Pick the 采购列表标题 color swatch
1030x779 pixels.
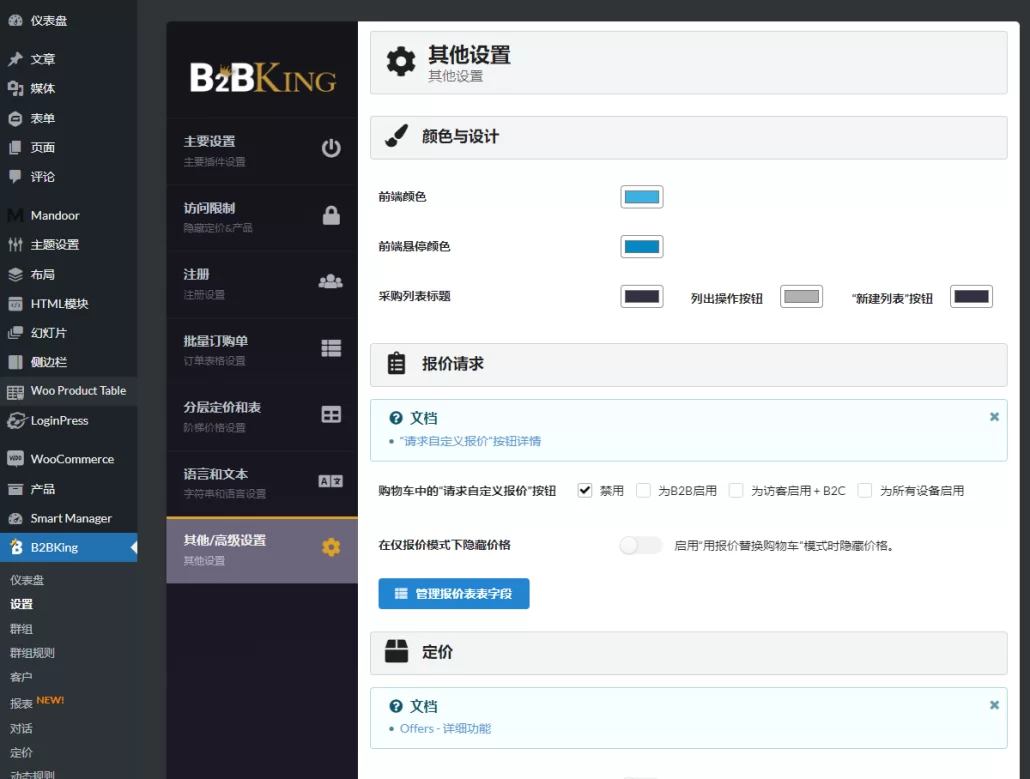click(x=642, y=296)
